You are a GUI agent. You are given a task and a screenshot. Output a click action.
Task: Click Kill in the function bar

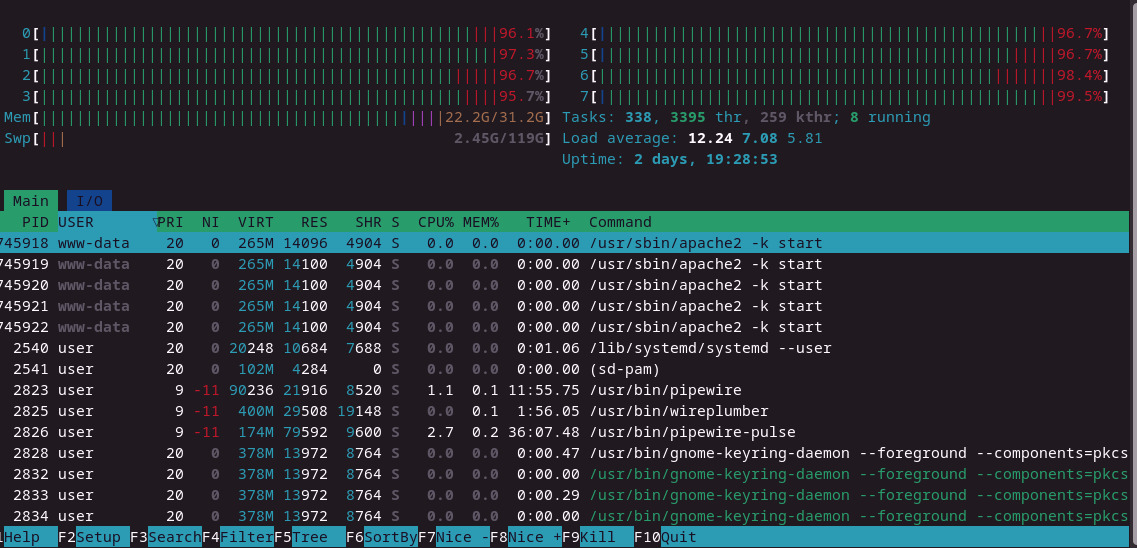(606, 537)
